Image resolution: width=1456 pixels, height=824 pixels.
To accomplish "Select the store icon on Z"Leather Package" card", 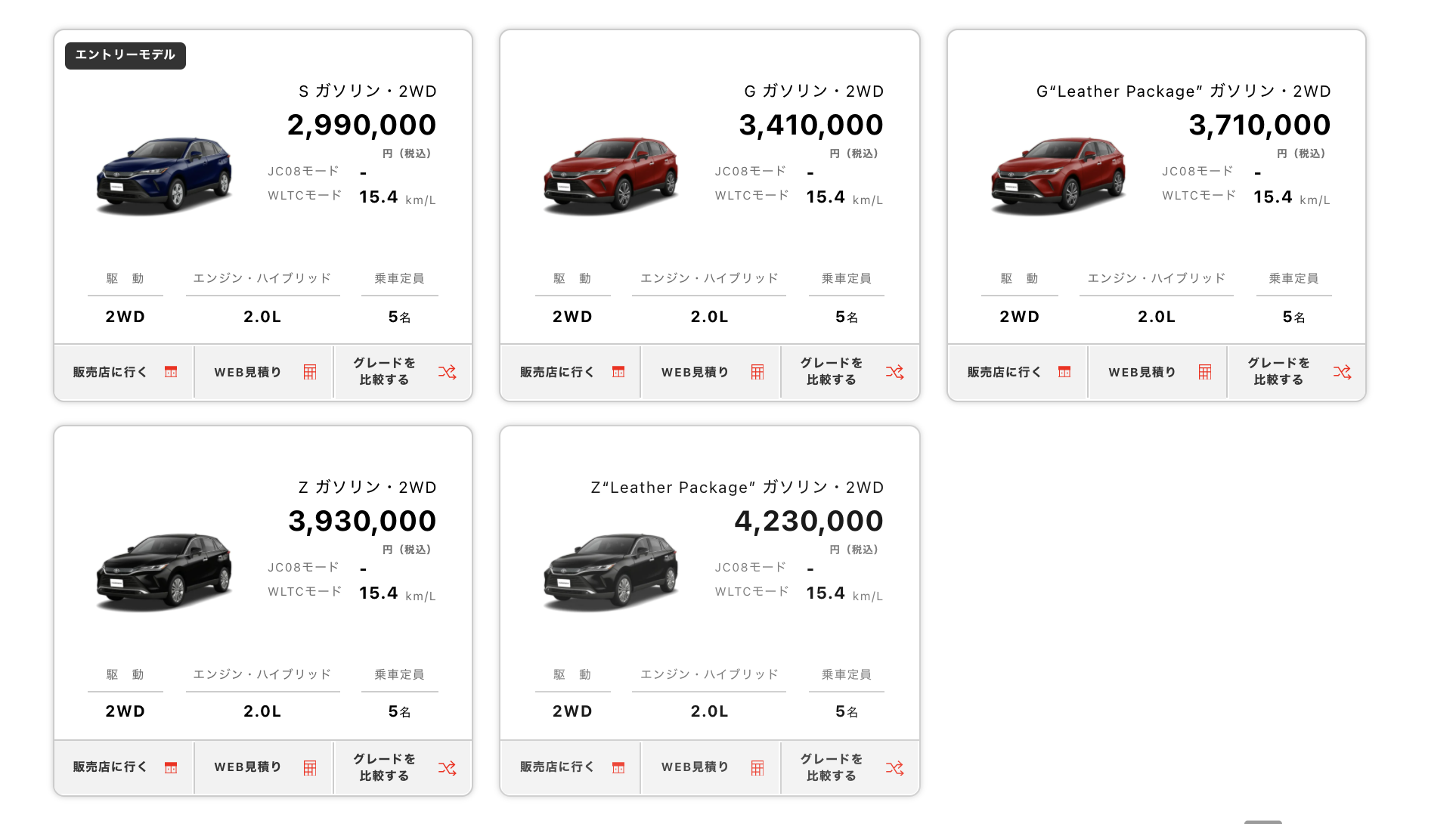I will pos(619,767).
